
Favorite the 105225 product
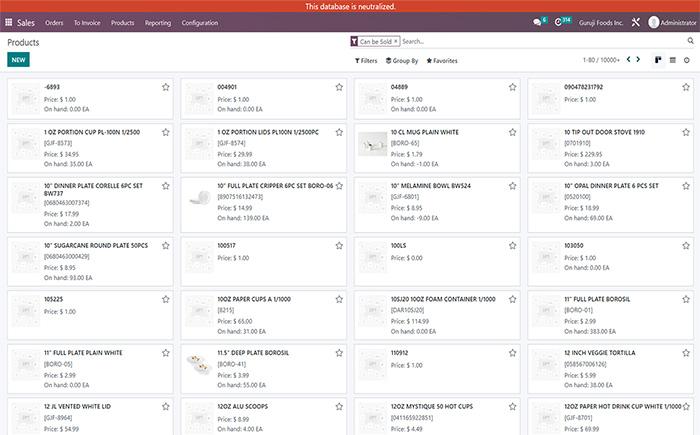(166, 299)
